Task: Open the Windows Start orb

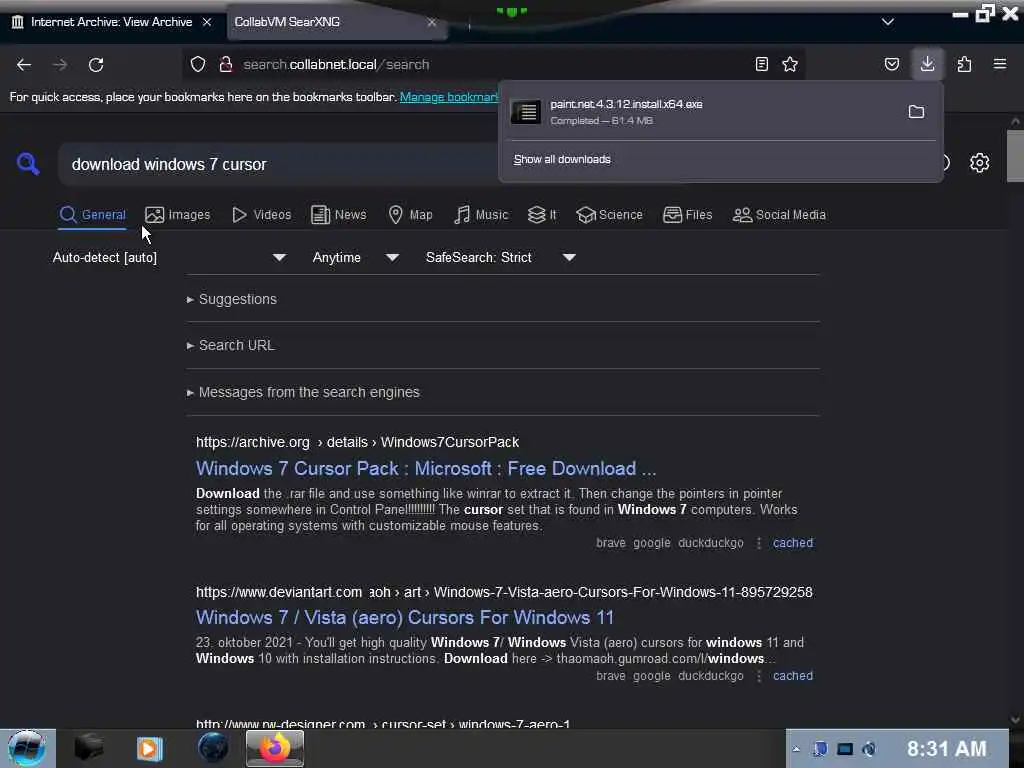Action: tap(27, 748)
